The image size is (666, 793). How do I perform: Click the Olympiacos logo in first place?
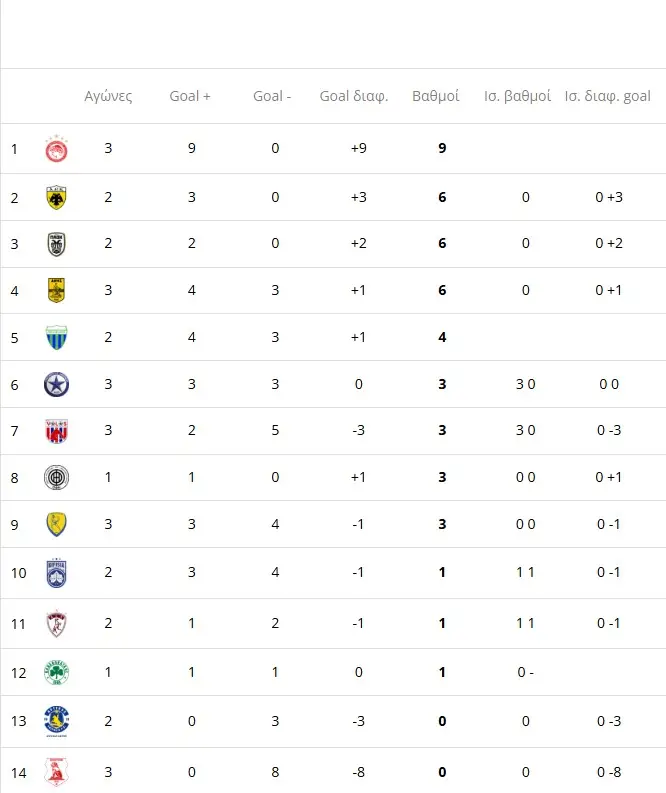56,150
